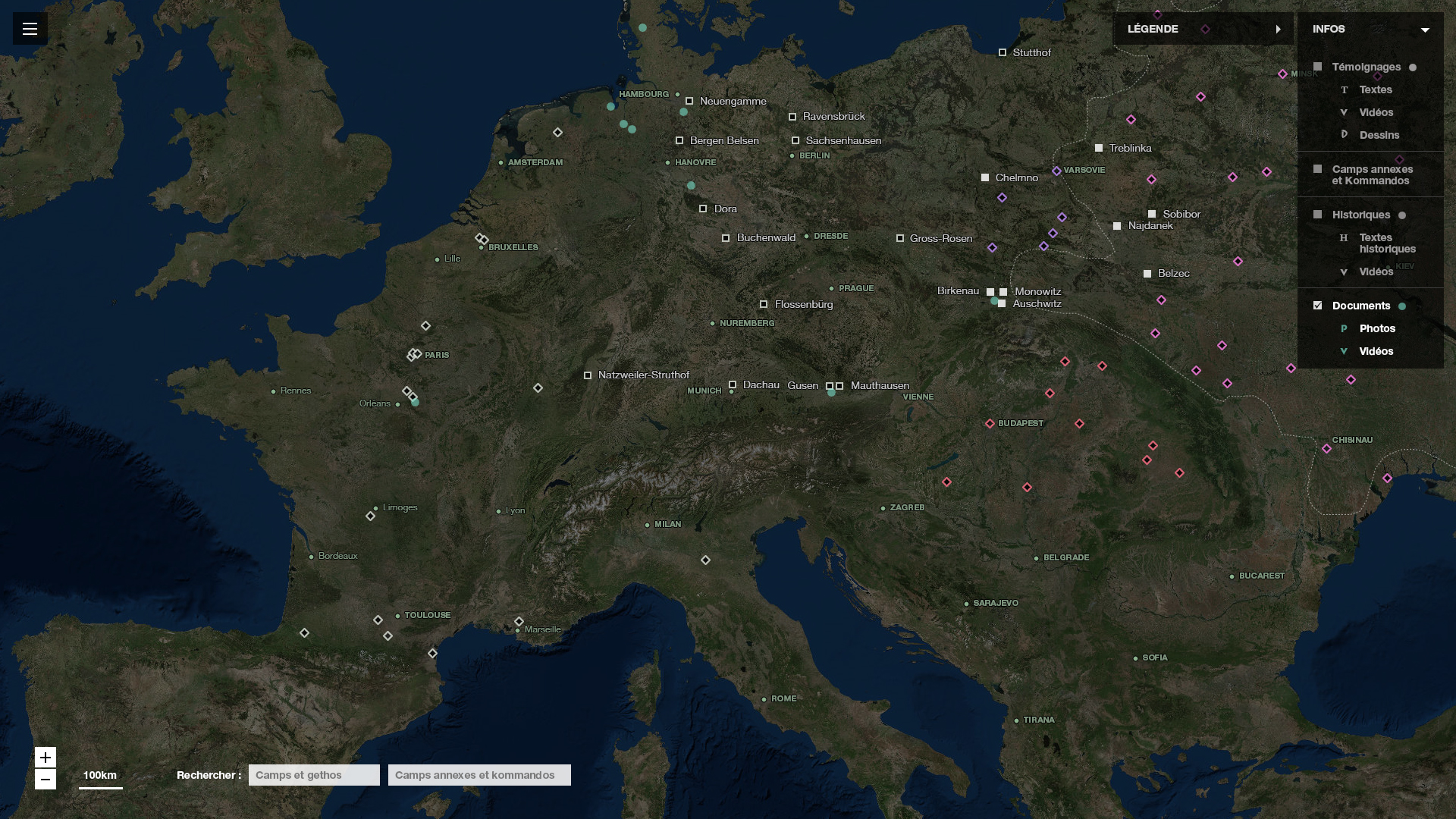Image resolution: width=1456 pixels, height=819 pixels.
Task: Click the Natzweiler-Struthof camp marker
Action: tap(588, 375)
